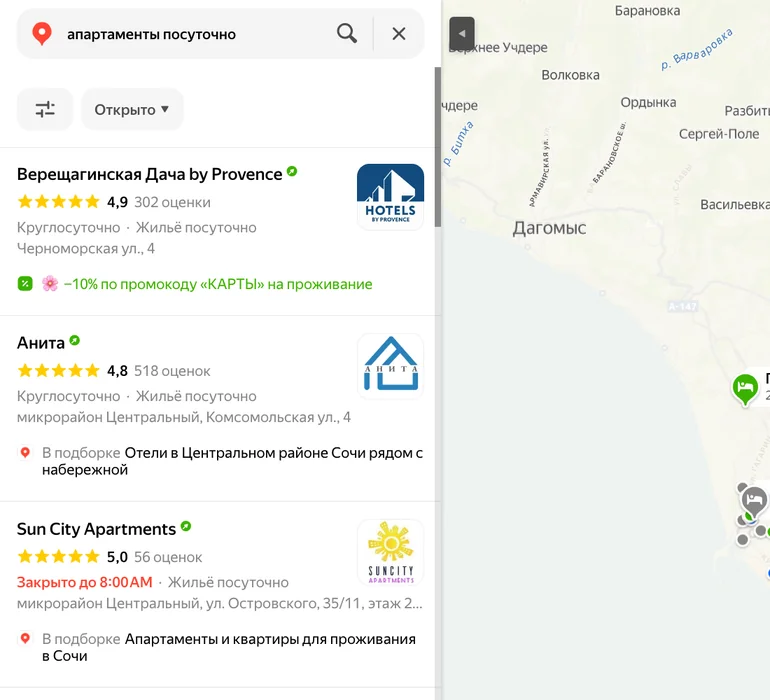Click Закрыто до 8:00 AM status

(x=84, y=582)
